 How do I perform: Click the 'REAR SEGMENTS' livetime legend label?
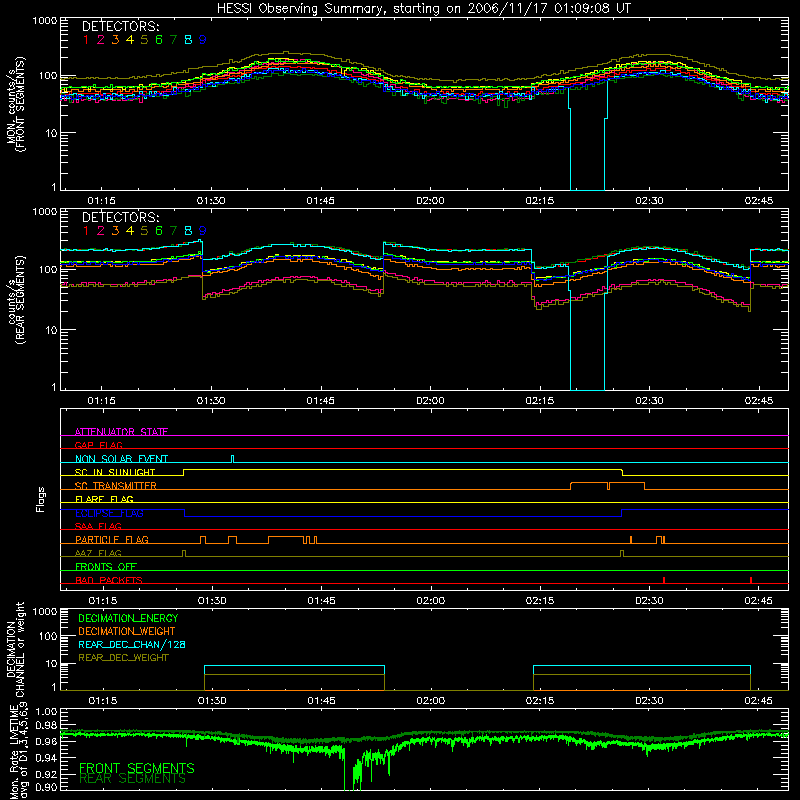133,779
